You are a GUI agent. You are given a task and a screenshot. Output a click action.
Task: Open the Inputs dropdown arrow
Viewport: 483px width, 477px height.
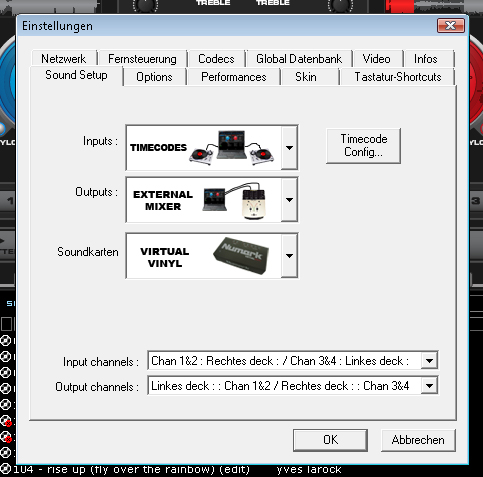(x=289, y=147)
